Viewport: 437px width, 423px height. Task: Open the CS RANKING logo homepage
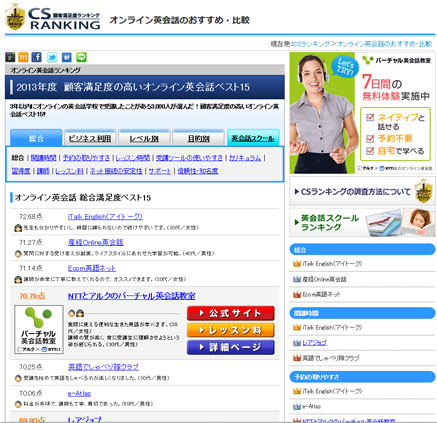(53, 17)
